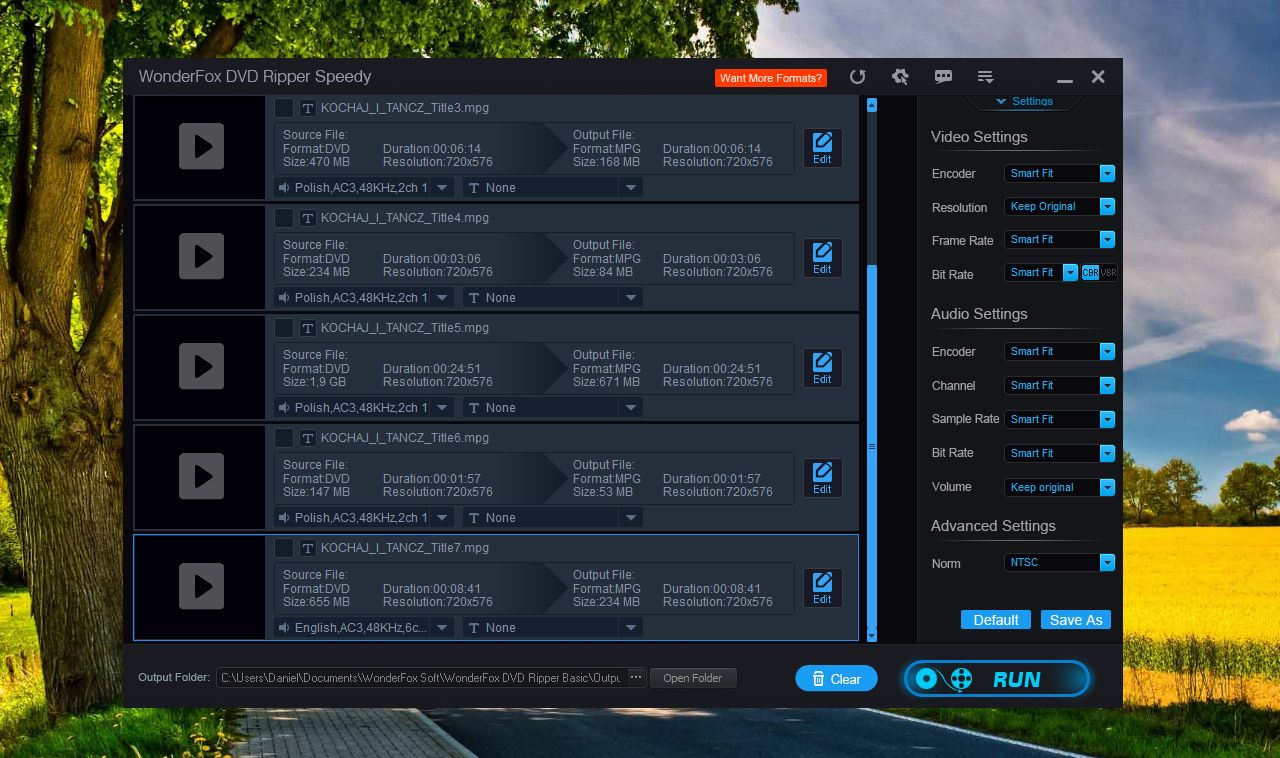Click Edit icon for Title7.mpg

pyautogui.click(x=822, y=588)
